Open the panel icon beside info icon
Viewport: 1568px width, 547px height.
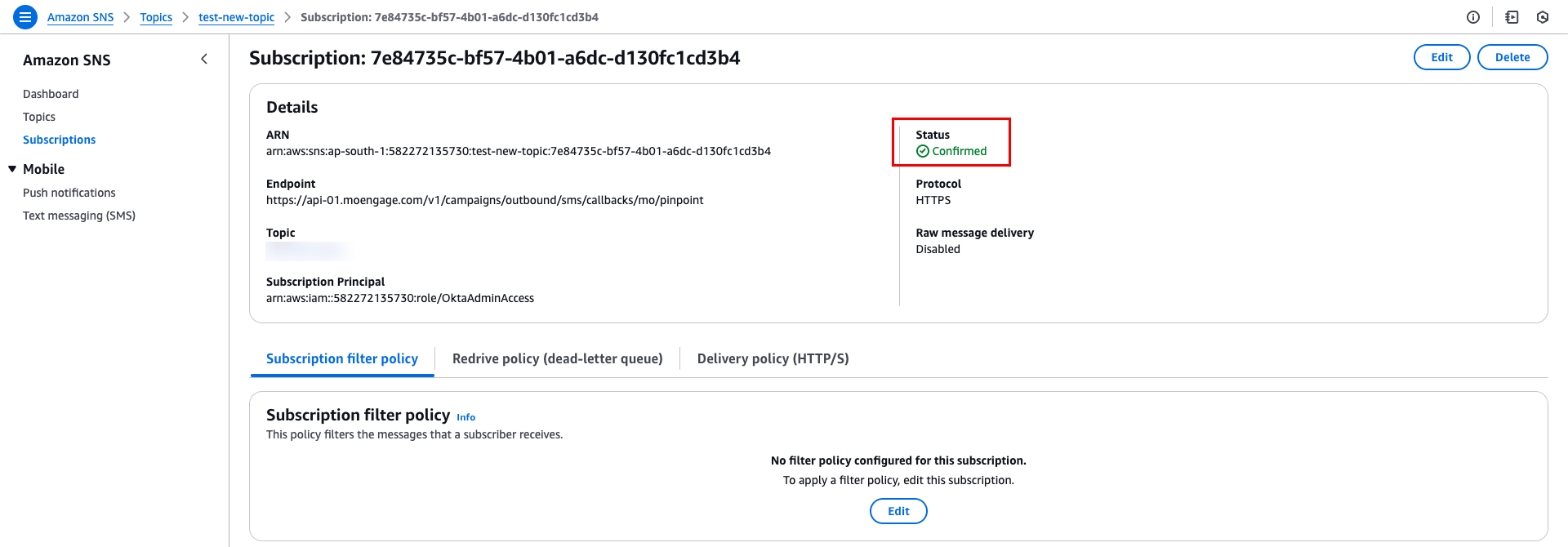pyautogui.click(x=1512, y=17)
